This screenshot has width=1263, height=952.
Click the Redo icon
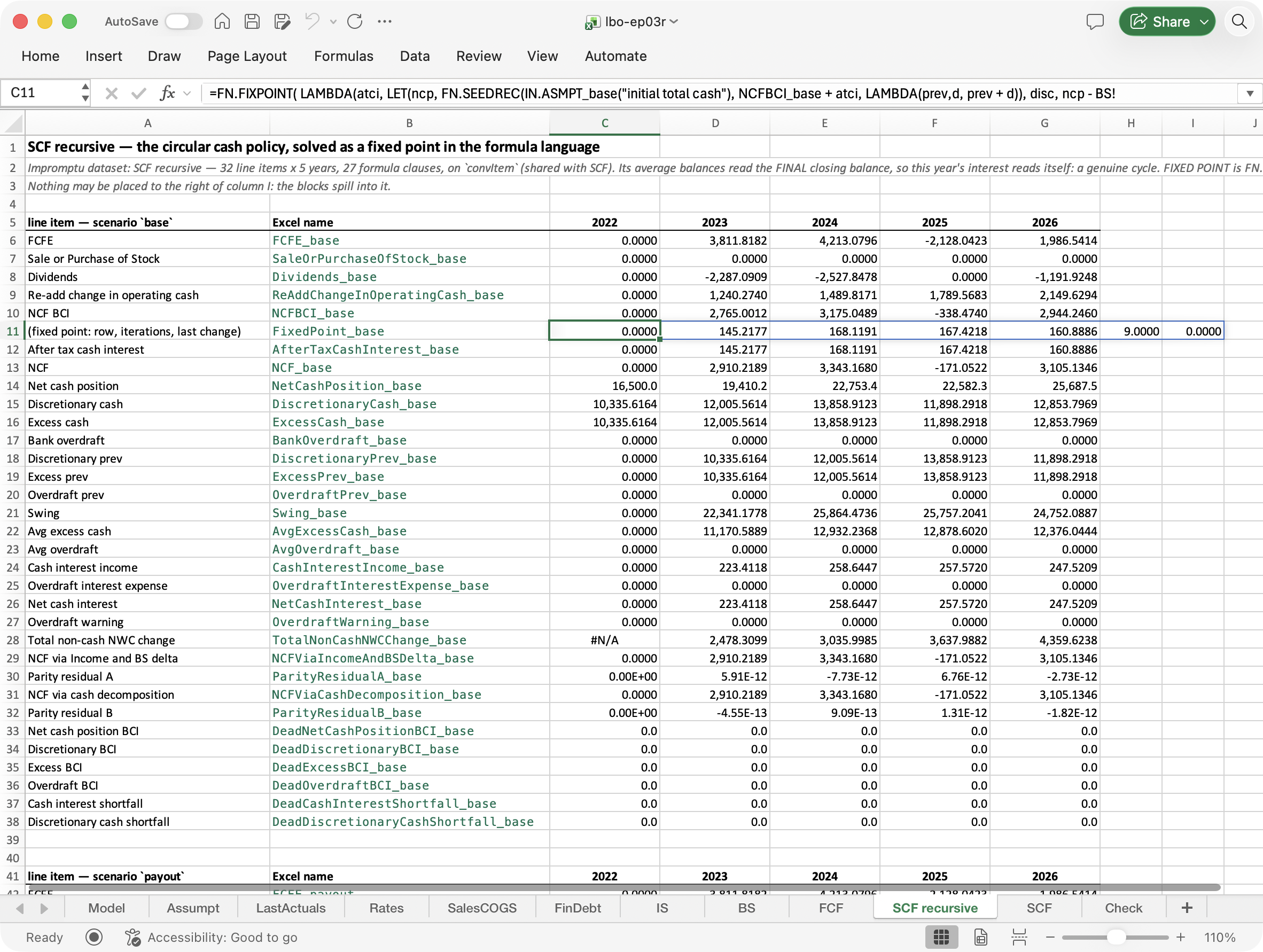[x=355, y=22]
